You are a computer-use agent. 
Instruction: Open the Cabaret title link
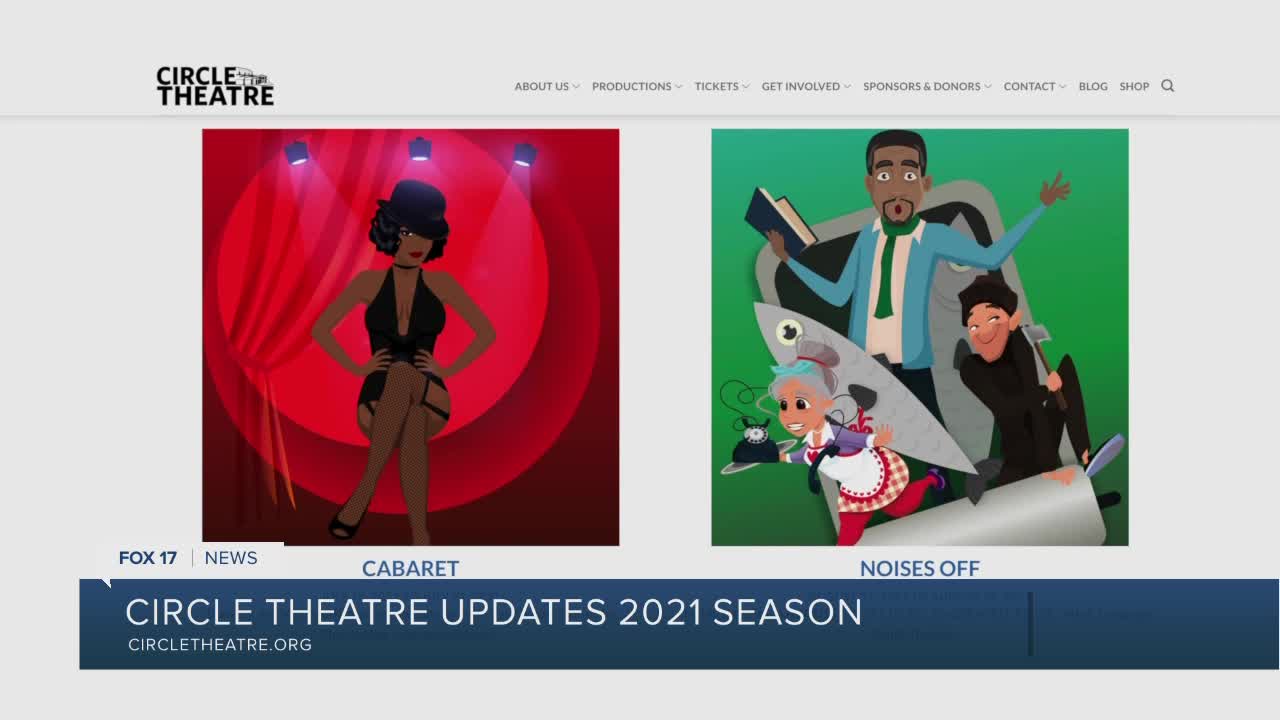tap(411, 568)
